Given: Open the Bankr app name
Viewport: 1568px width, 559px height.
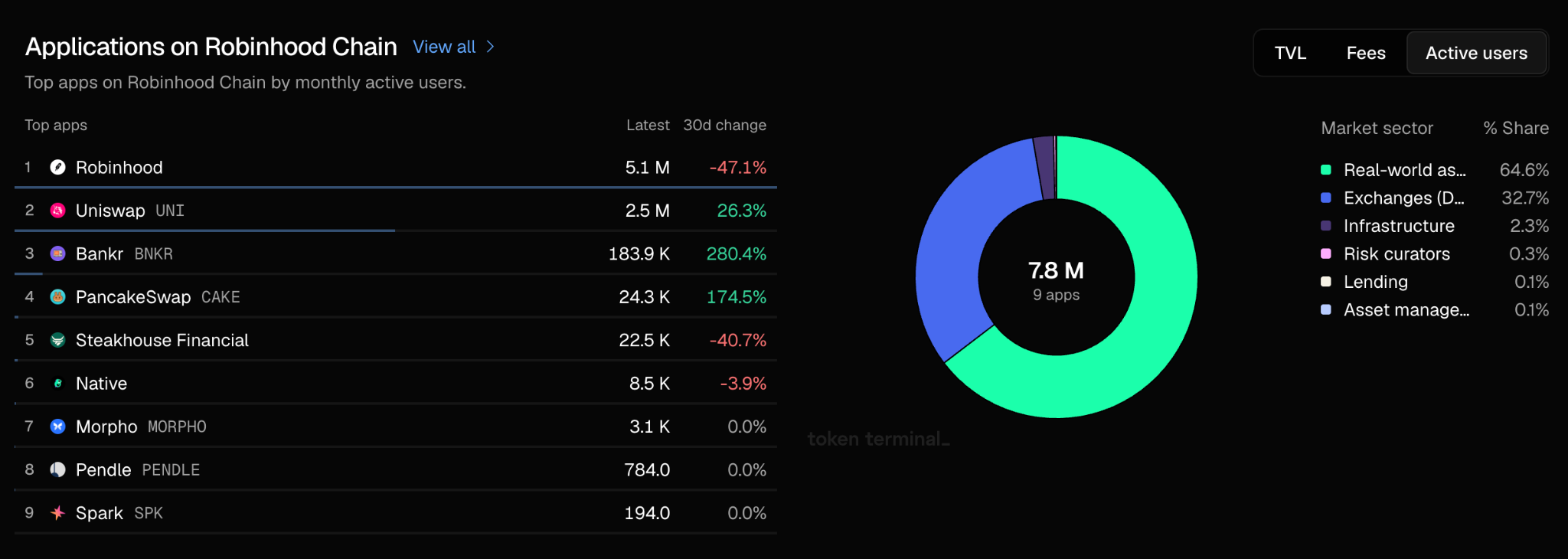Looking at the screenshot, I should point(100,253).
